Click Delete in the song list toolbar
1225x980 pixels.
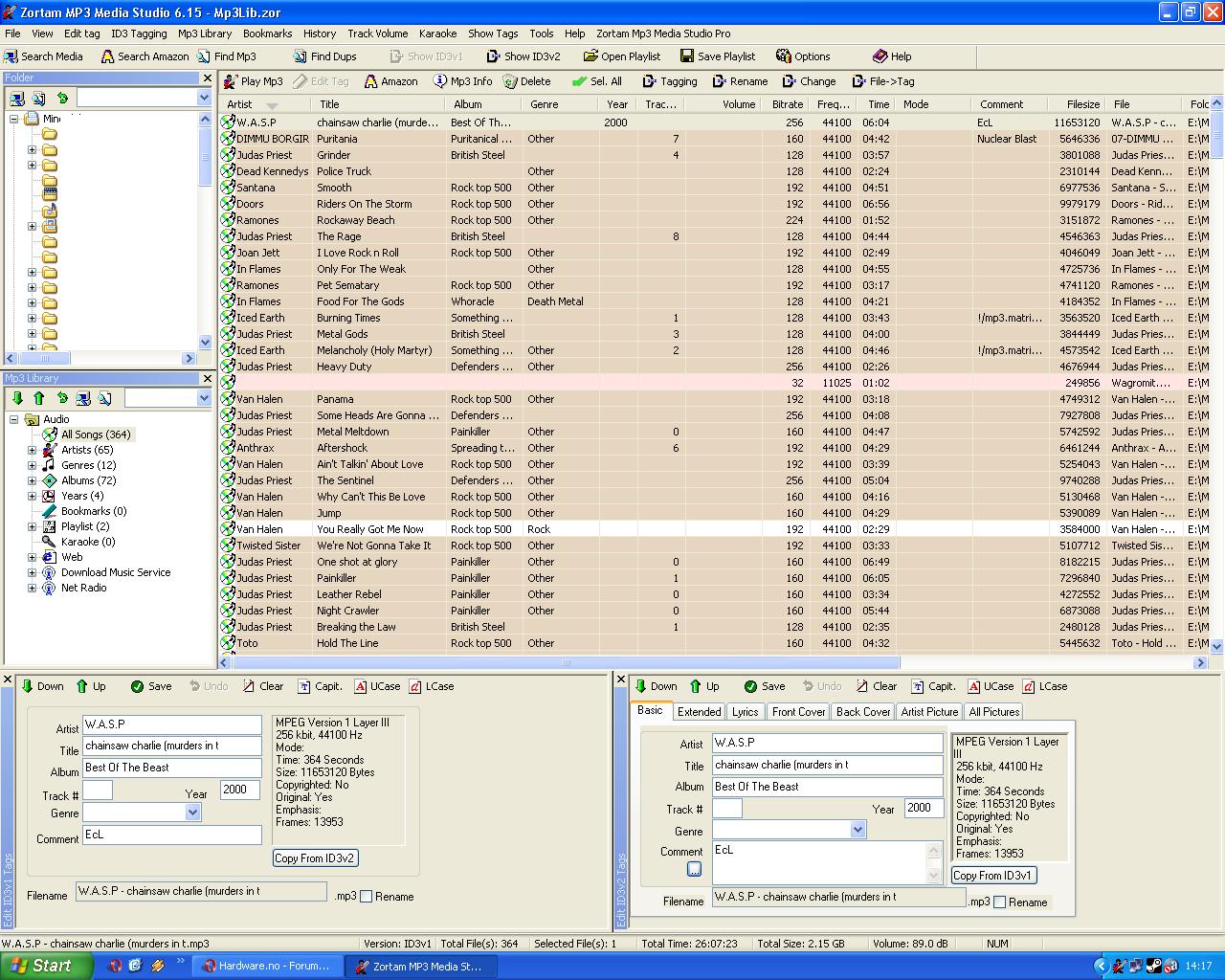pyautogui.click(x=527, y=81)
